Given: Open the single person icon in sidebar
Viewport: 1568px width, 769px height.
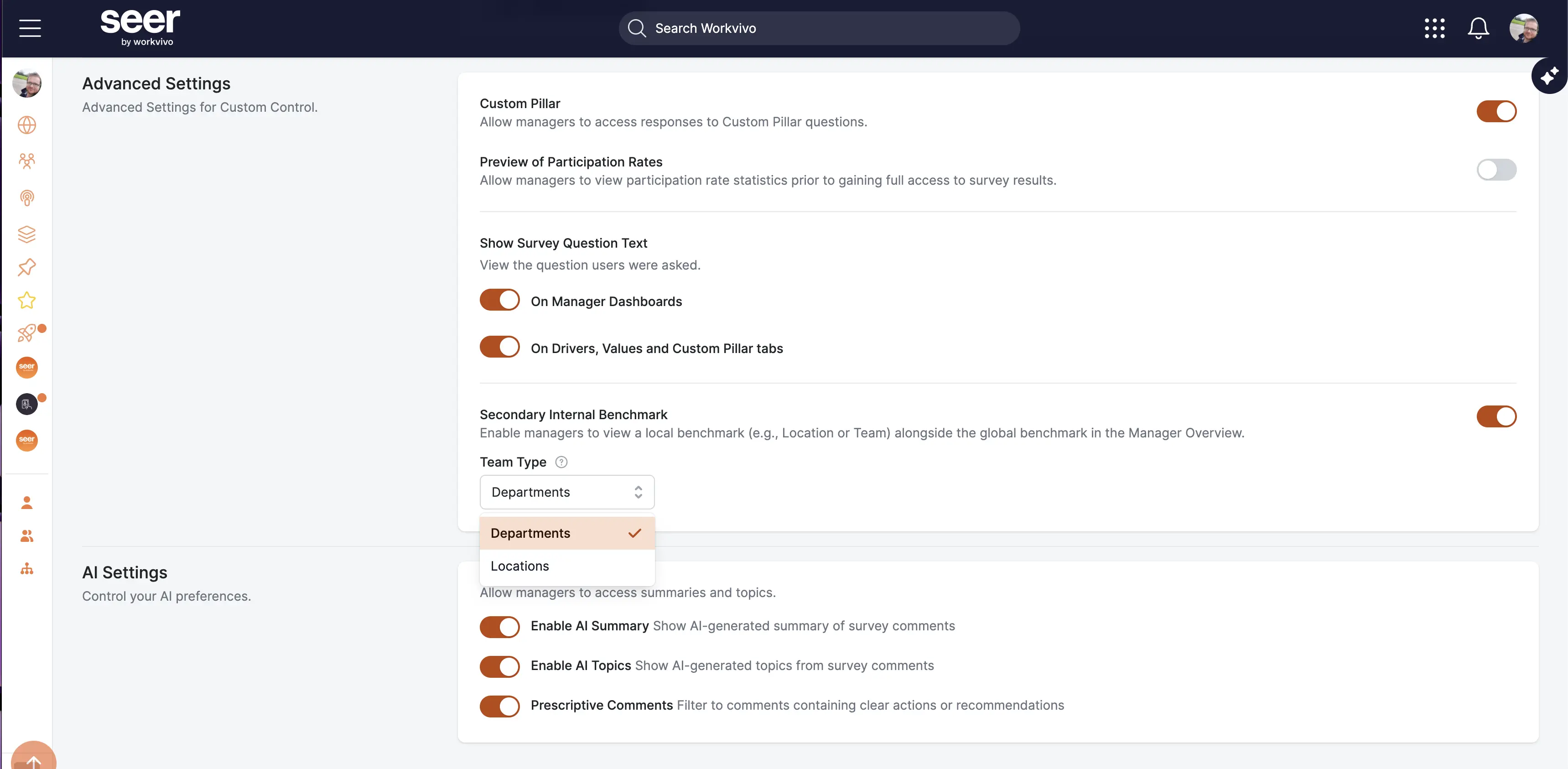Looking at the screenshot, I should (27, 503).
